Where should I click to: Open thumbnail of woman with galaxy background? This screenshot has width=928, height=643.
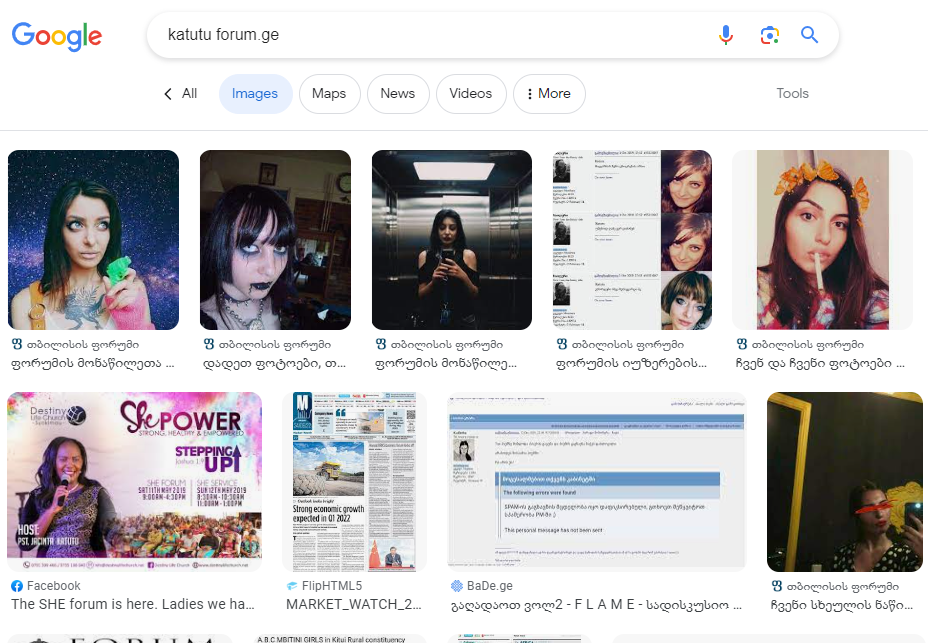pos(94,240)
